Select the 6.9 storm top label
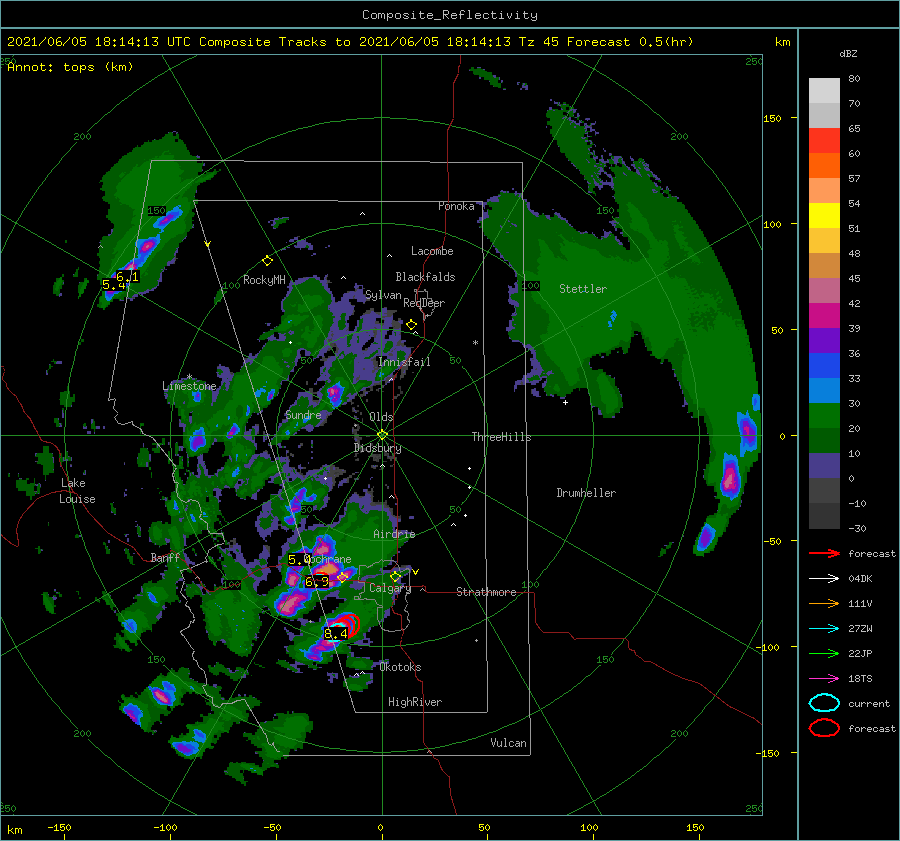Screen dimensions: 900x841 [x=317, y=582]
